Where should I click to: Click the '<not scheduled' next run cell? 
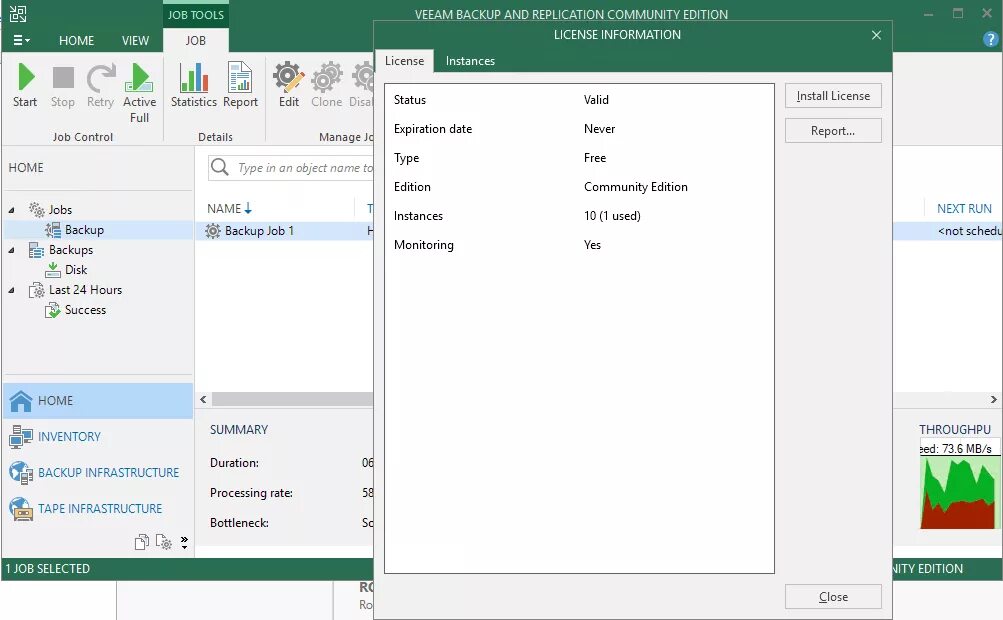pyautogui.click(x=970, y=231)
